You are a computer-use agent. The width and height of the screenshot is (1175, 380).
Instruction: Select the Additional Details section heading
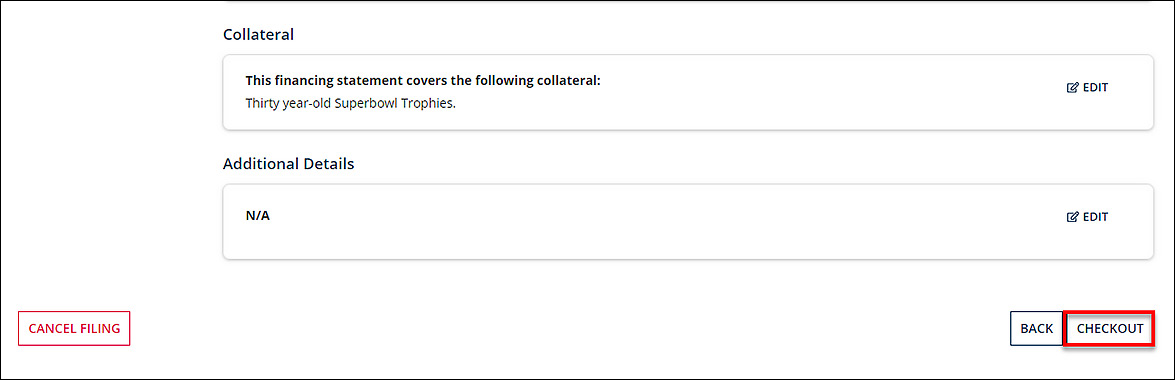(289, 163)
